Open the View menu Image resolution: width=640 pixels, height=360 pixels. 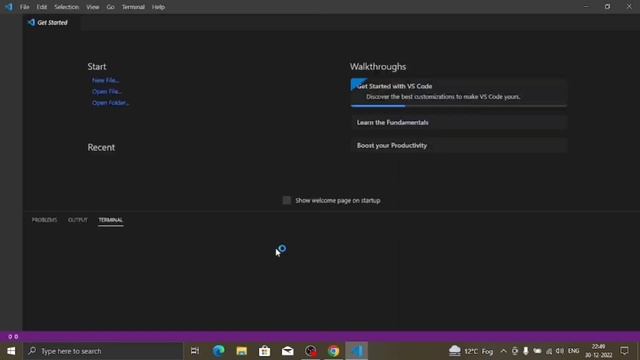coord(93,7)
